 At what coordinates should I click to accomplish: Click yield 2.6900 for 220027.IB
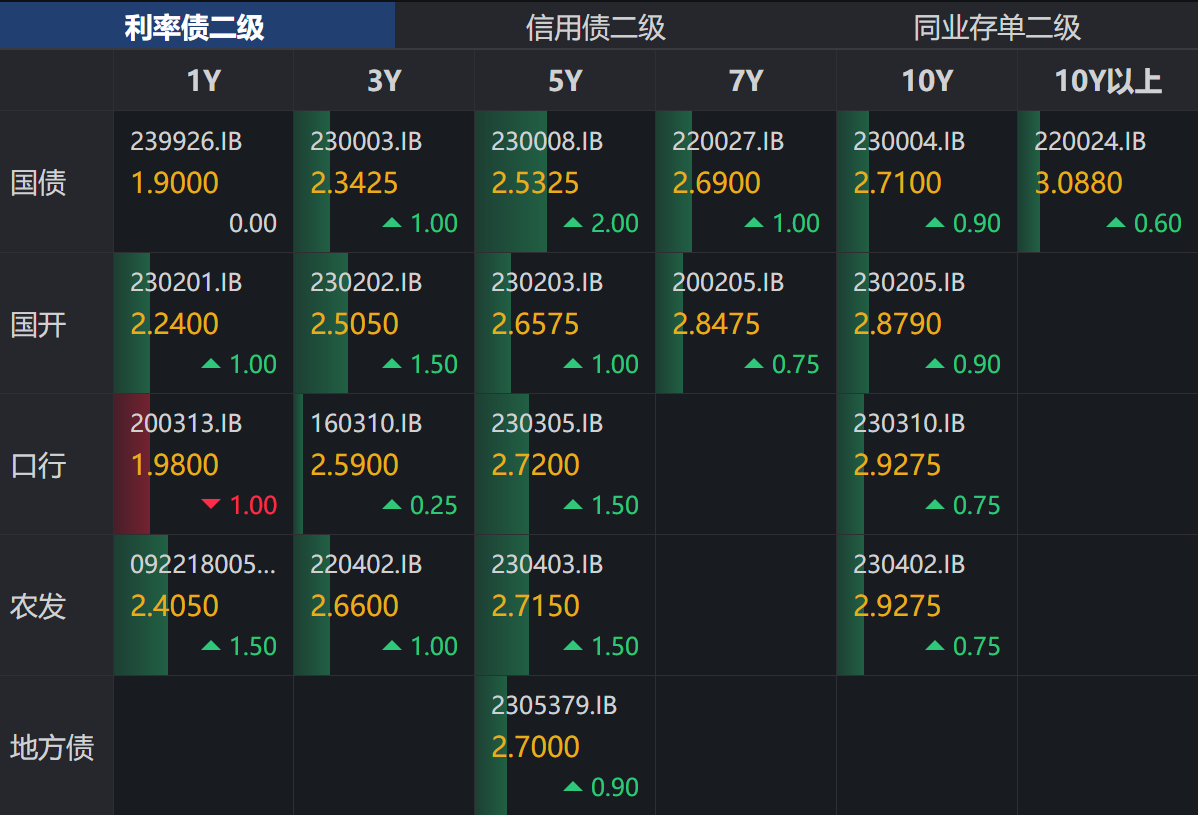[716, 183]
